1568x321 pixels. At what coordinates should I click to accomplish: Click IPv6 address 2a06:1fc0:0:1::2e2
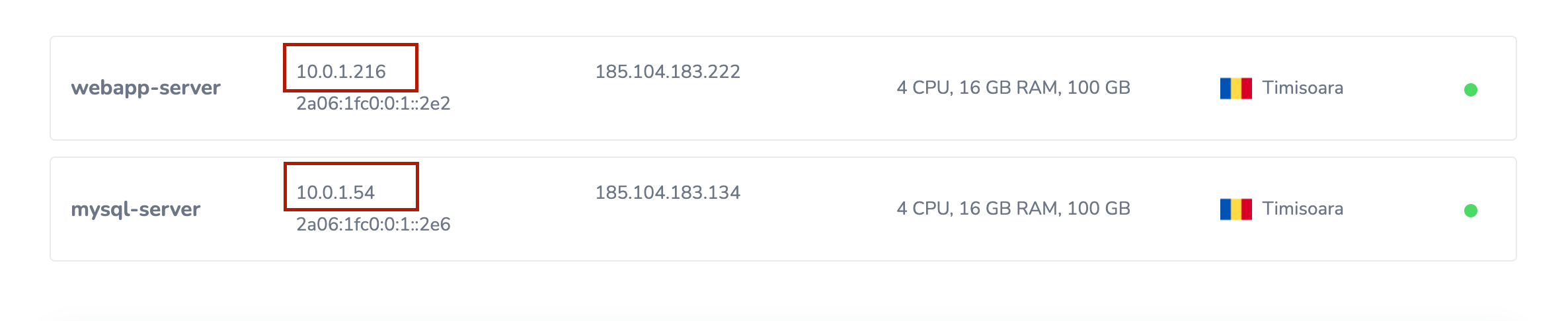coord(373,104)
